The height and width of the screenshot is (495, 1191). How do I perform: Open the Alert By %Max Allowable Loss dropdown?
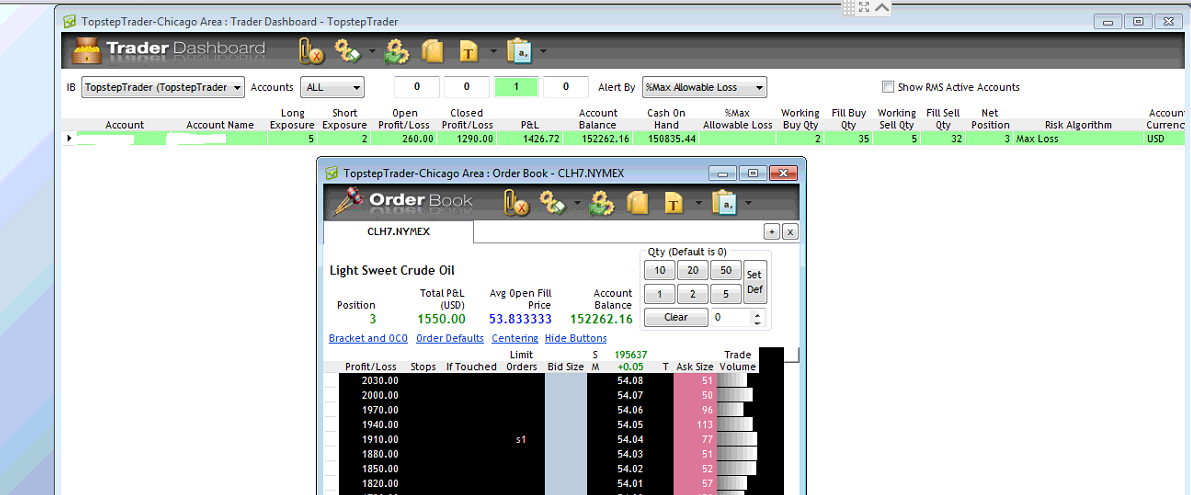click(704, 87)
